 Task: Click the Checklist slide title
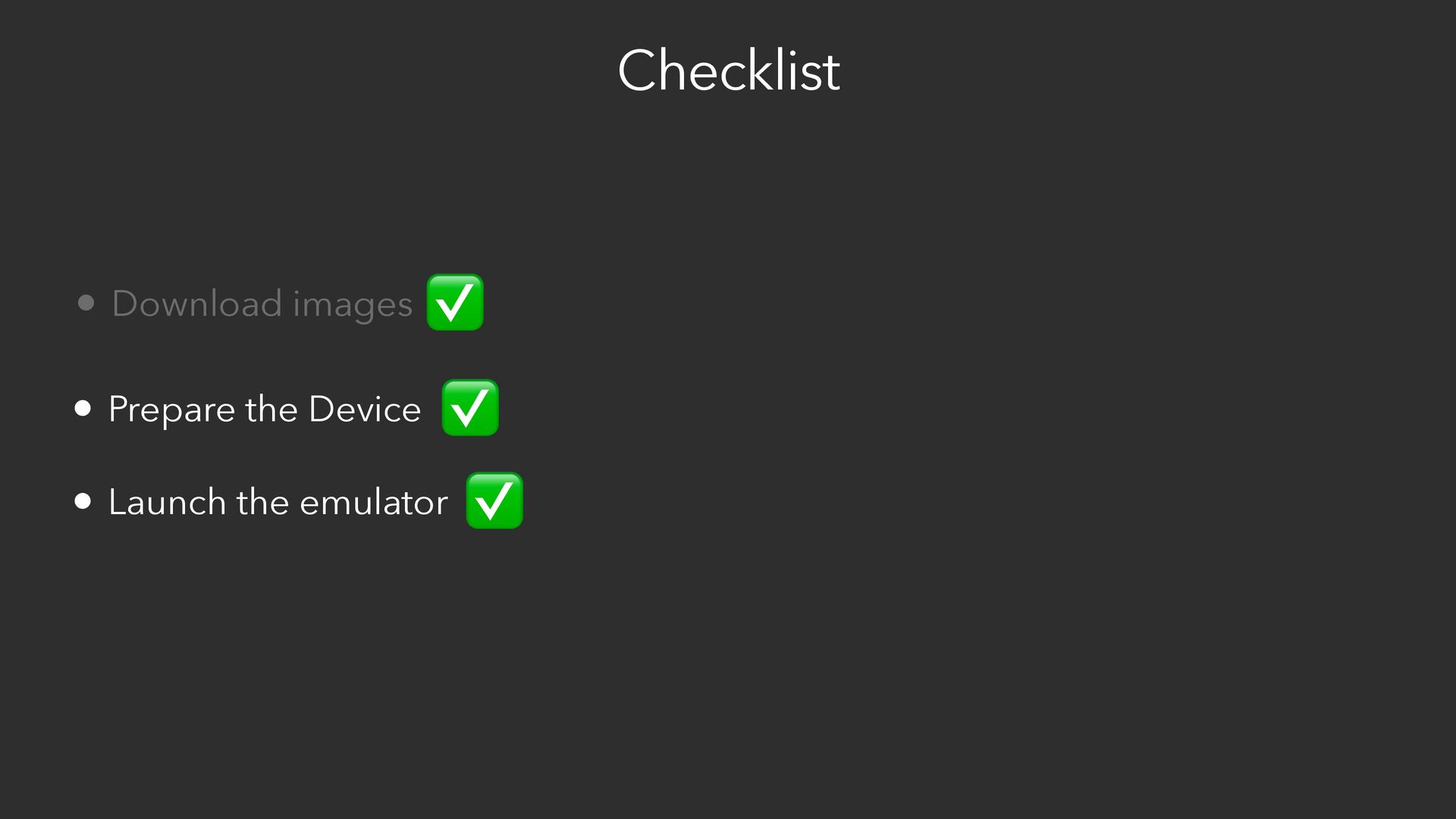728,71
